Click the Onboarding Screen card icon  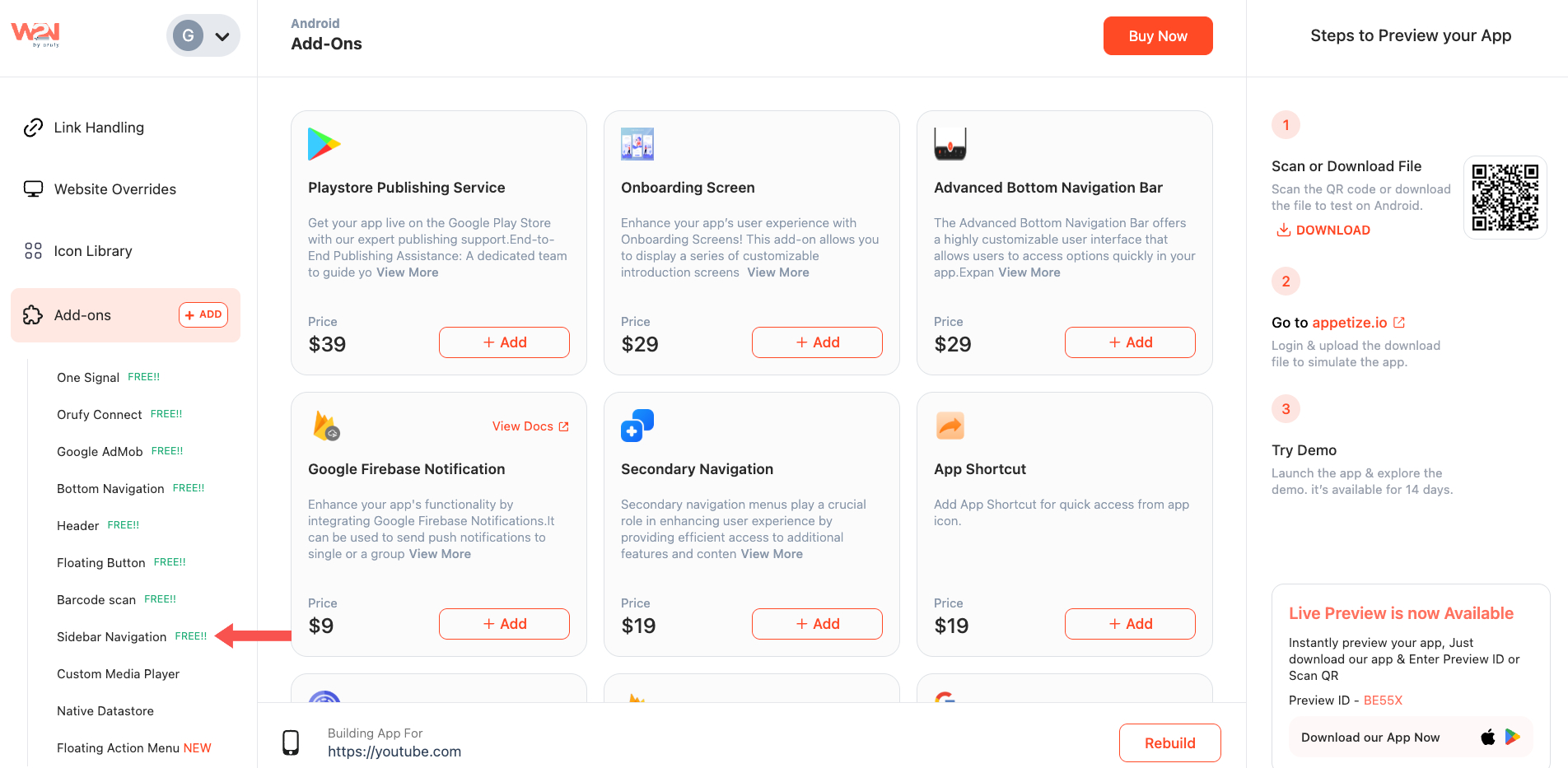[637, 144]
